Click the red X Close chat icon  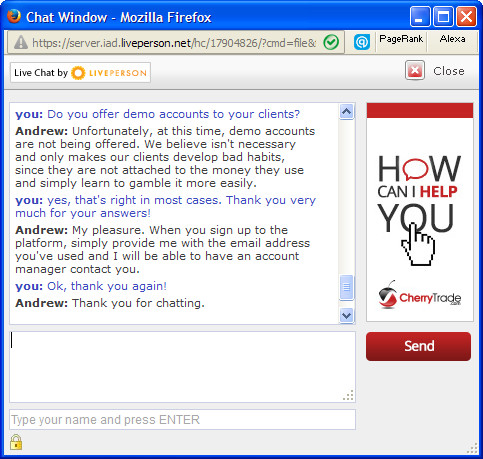[x=415, y=70]
